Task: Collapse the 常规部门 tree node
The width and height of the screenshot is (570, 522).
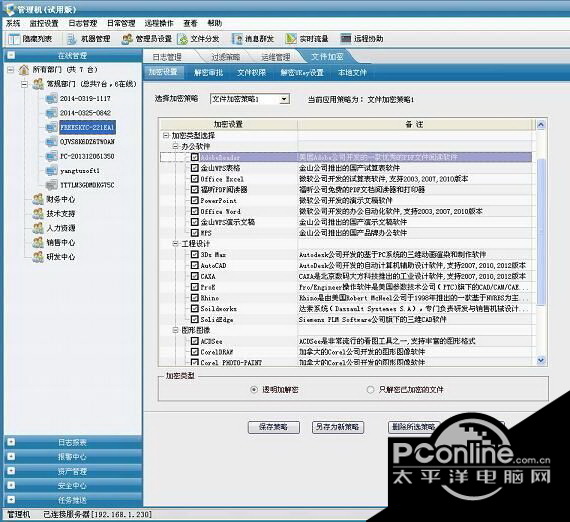Action: (x=24, y=84)
